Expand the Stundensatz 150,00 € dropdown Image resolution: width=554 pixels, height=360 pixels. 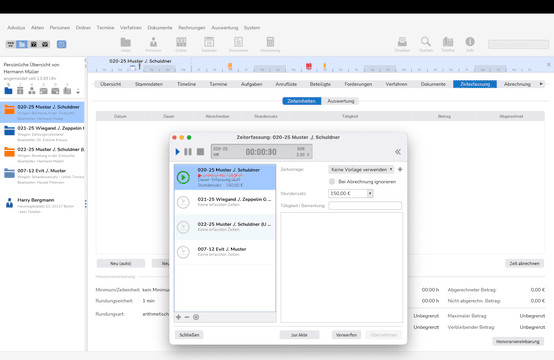click(x=370, y=193)
